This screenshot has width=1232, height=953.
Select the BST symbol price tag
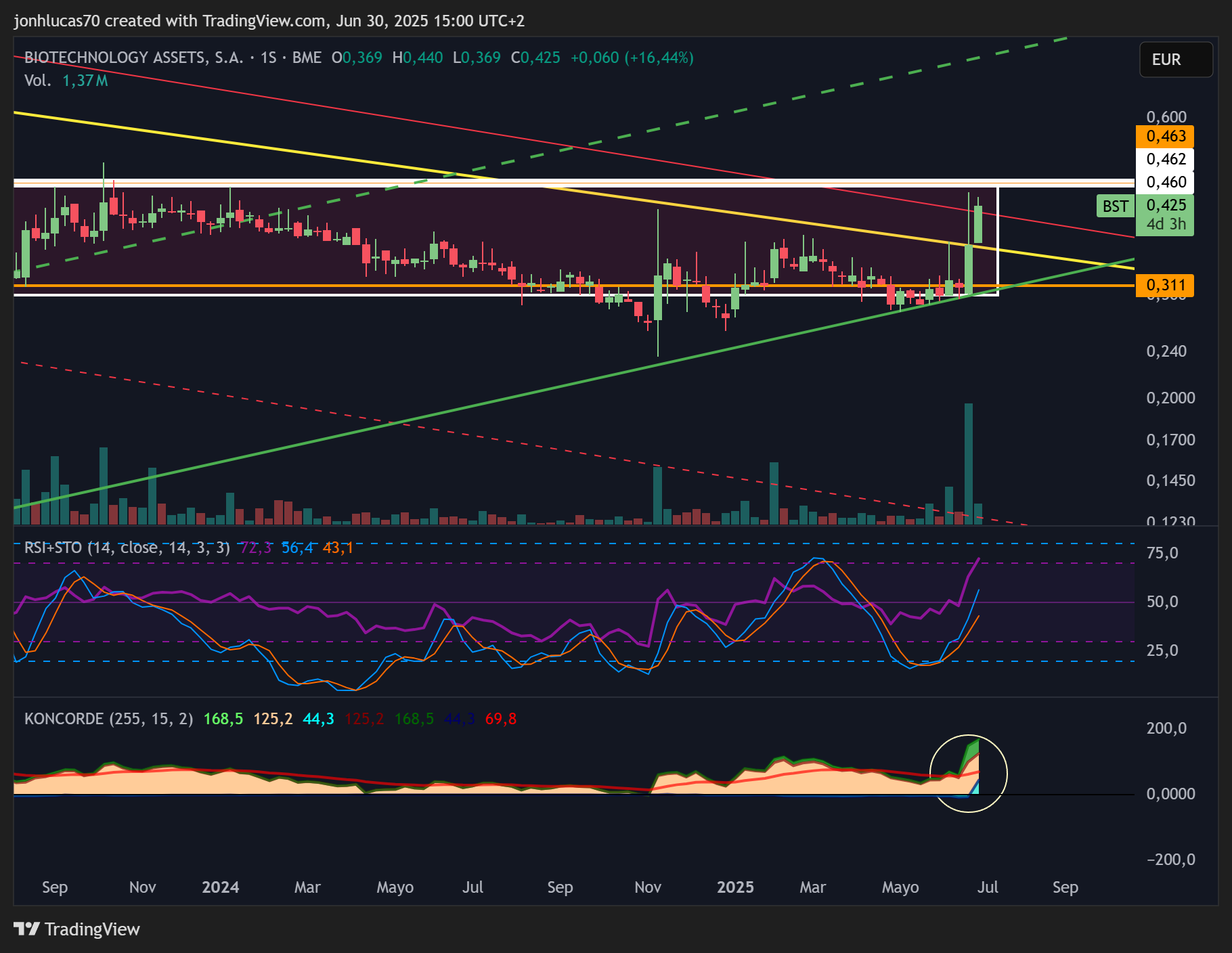[x=1115, y=206]
